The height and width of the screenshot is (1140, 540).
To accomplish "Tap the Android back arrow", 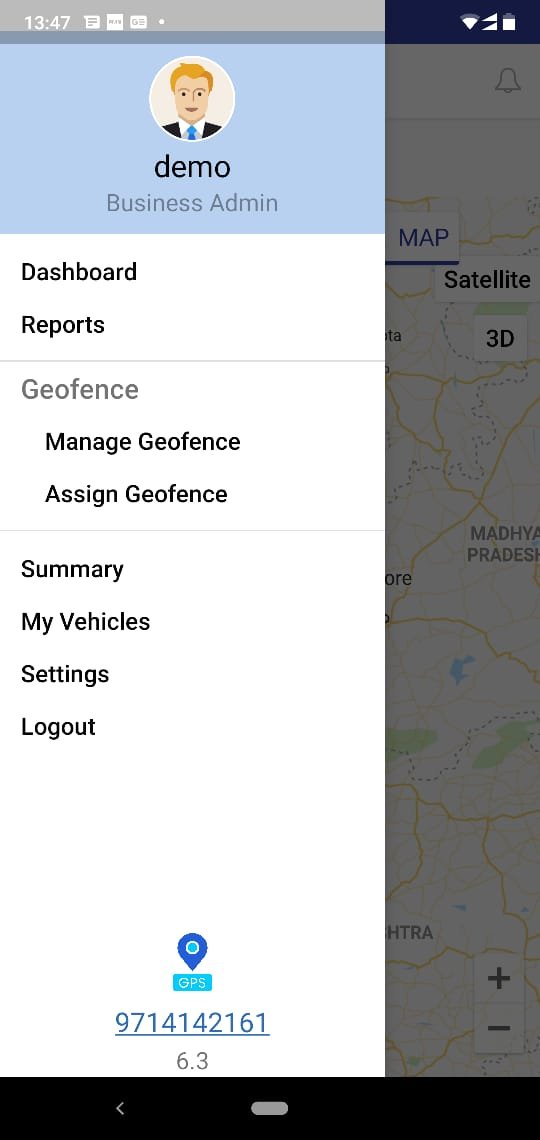I will (121, 1108).
